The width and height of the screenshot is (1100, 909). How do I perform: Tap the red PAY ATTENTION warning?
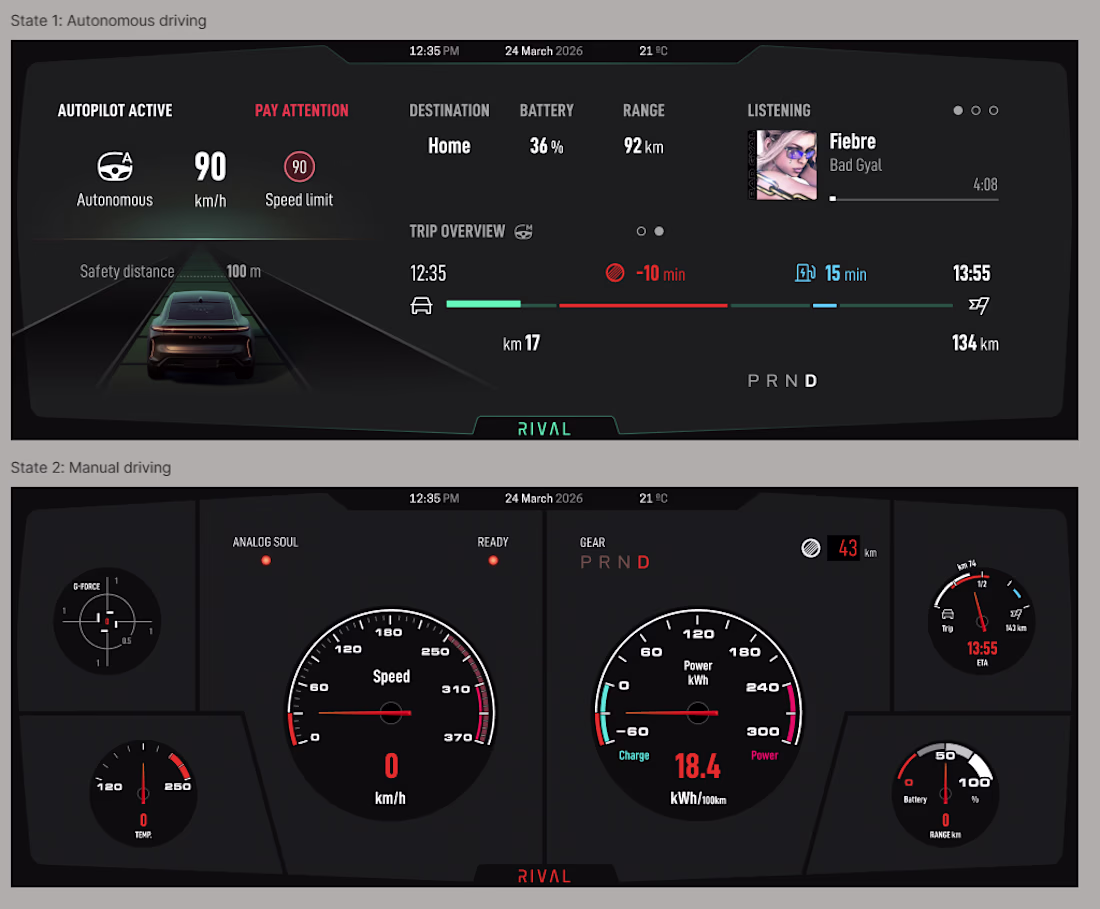[302, 110]
